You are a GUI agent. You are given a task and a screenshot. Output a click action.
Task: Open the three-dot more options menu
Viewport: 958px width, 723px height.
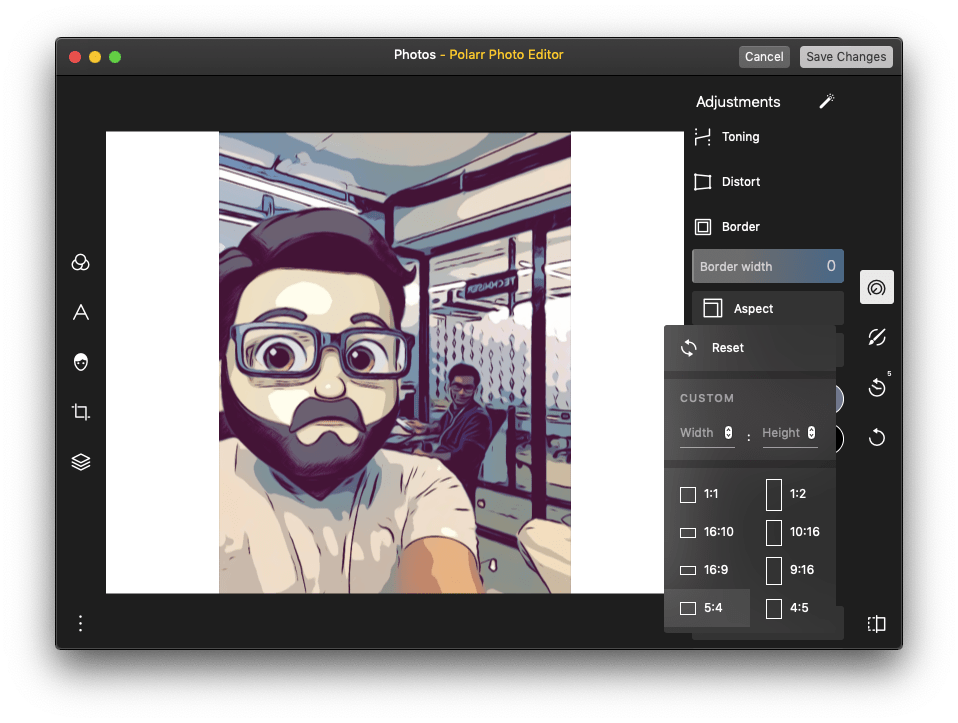pyautogui.click(x=81, y=623)
